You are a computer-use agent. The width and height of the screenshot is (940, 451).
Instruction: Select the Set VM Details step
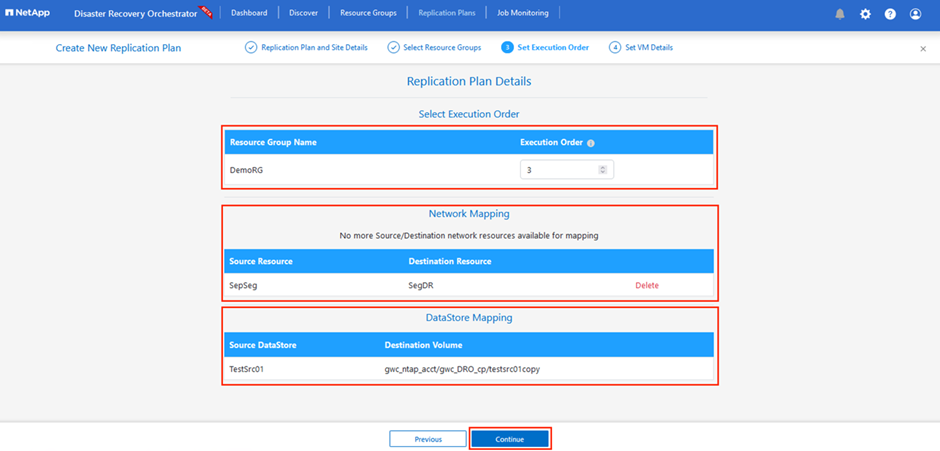[641, 47]
